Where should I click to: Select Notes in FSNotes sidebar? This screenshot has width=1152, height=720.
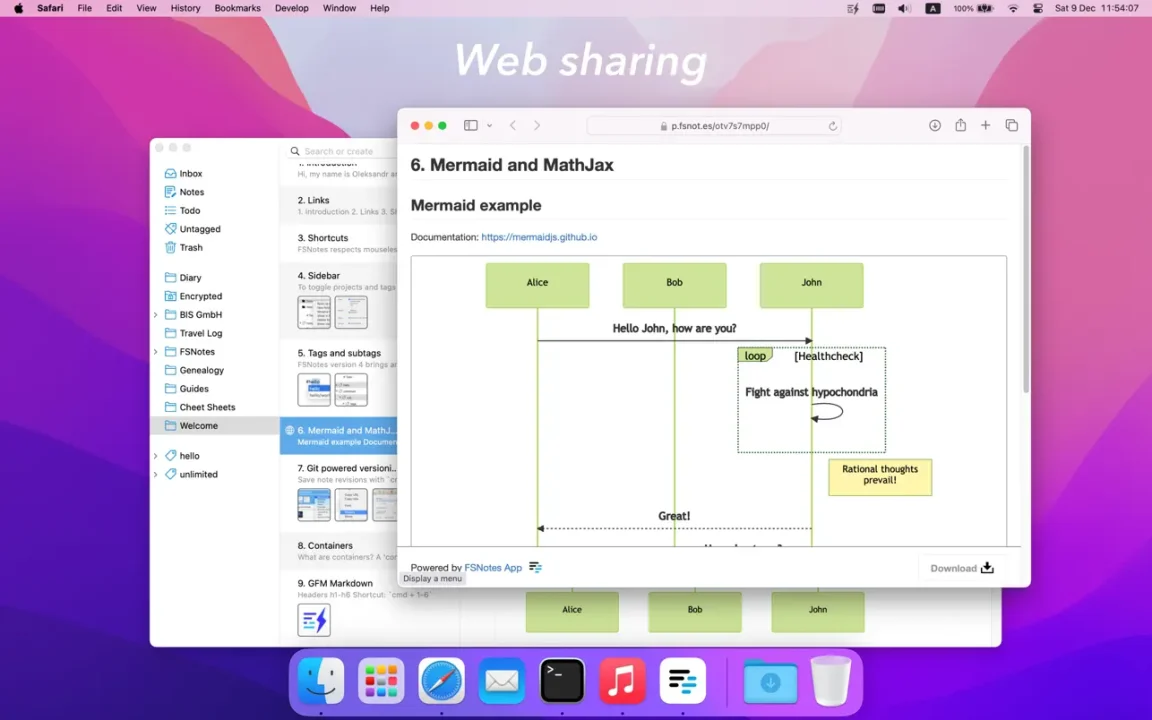192,192
